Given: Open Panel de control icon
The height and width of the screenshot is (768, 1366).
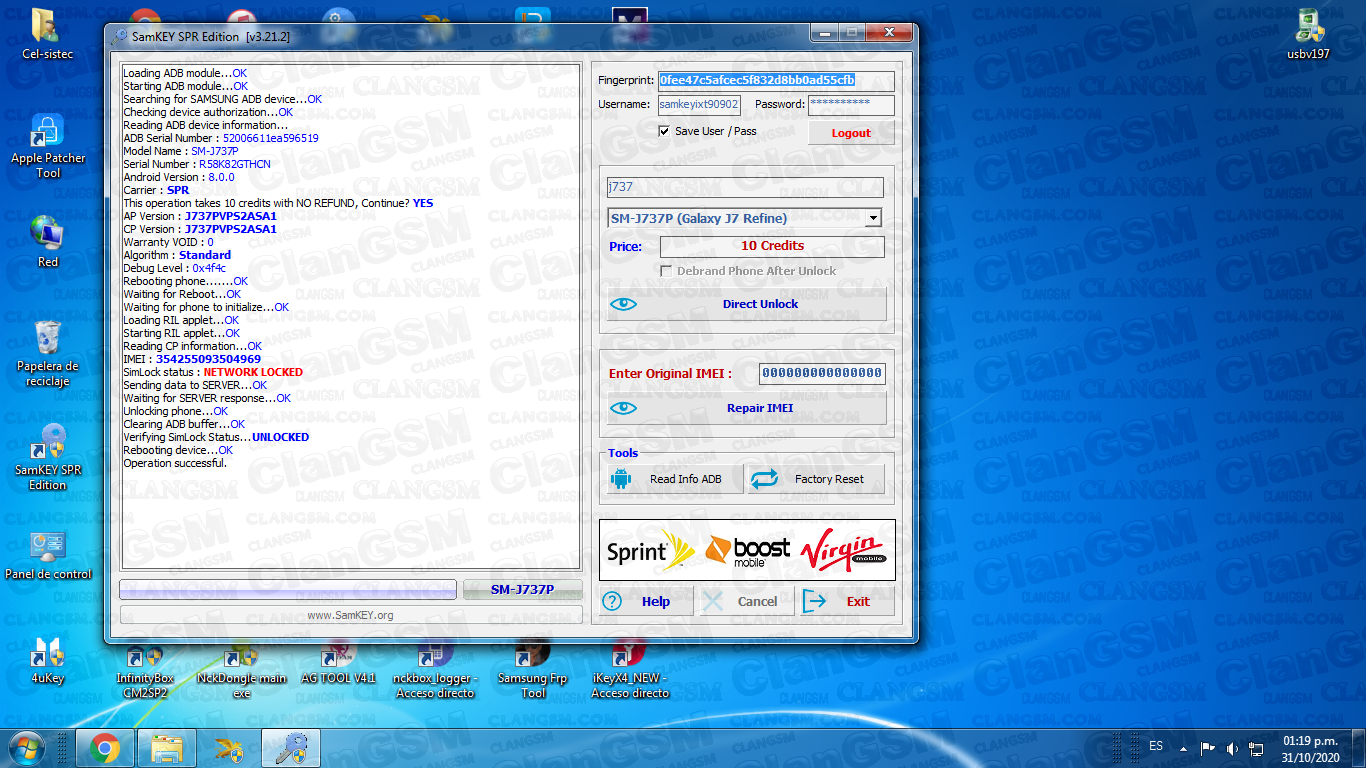Looking at the screenshot, I should coord(47,556).
